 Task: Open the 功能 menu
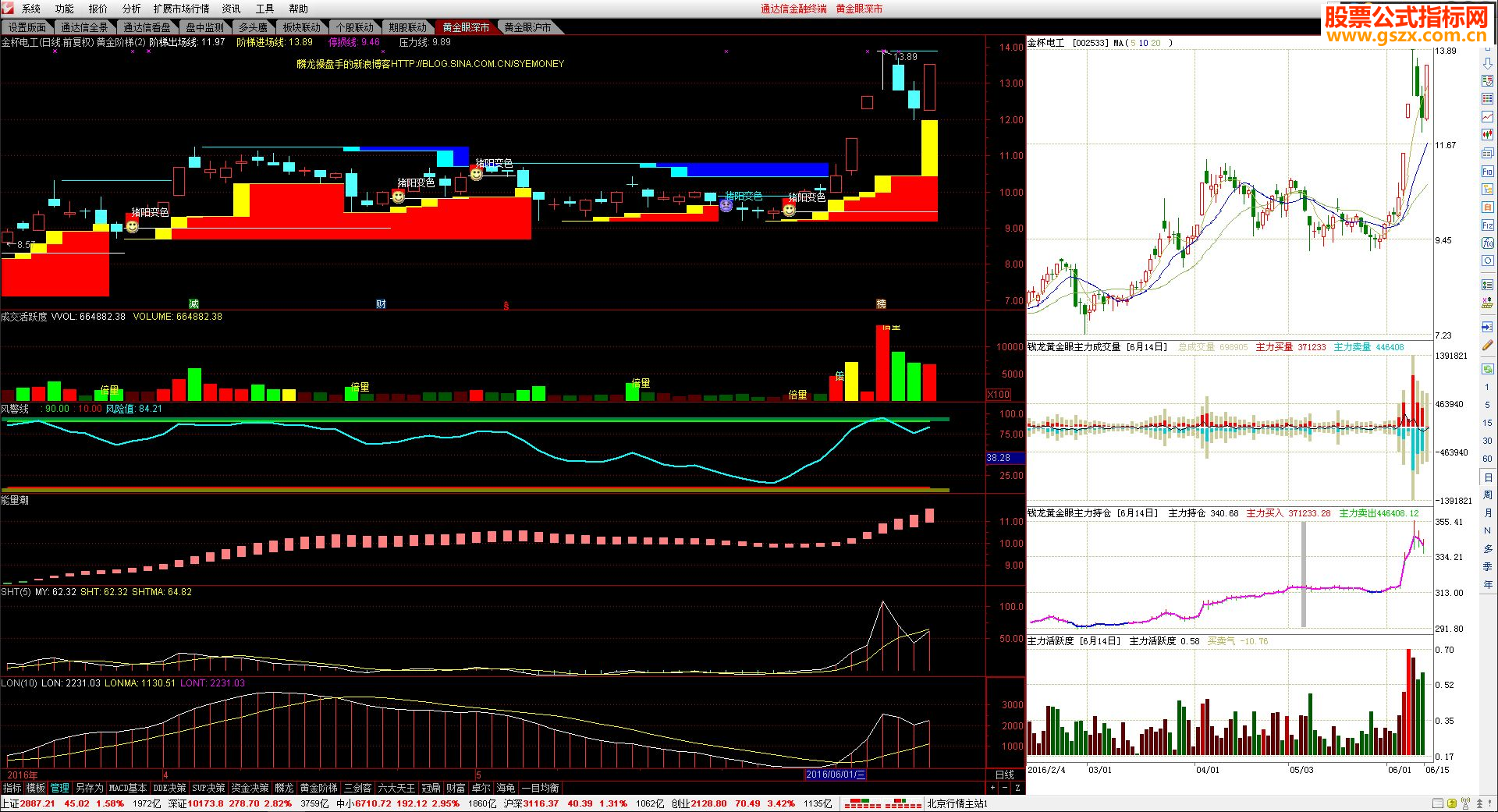pyautogui.click(x=65, y=9)
